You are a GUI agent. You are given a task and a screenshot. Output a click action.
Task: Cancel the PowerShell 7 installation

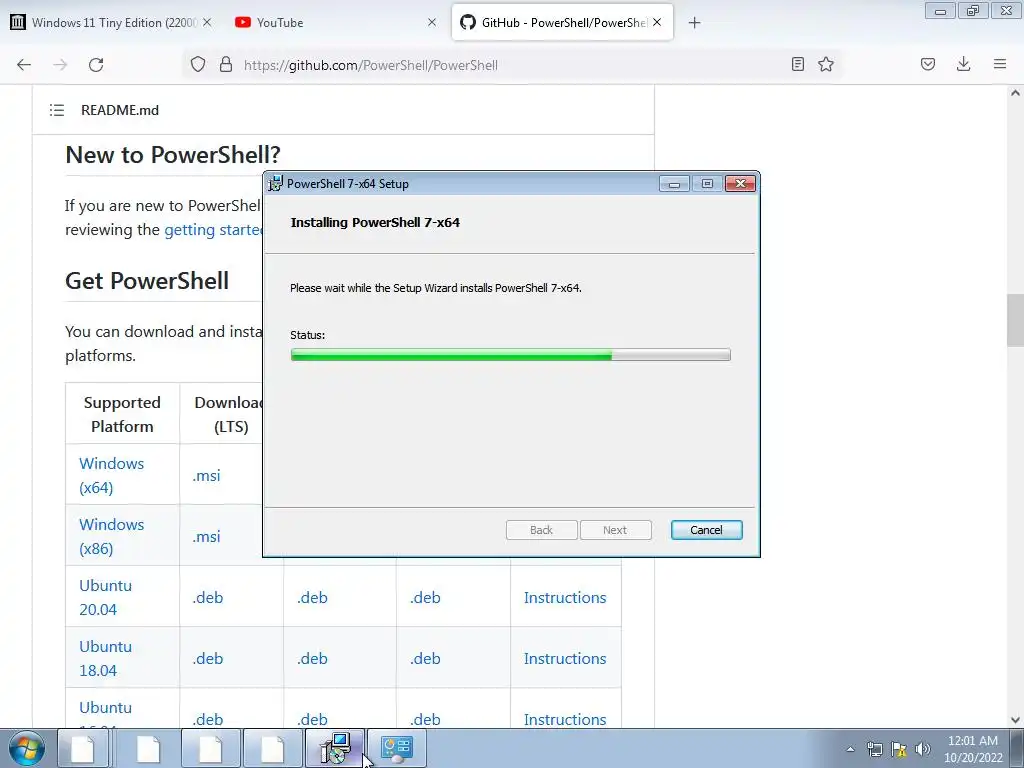(707, 530)
